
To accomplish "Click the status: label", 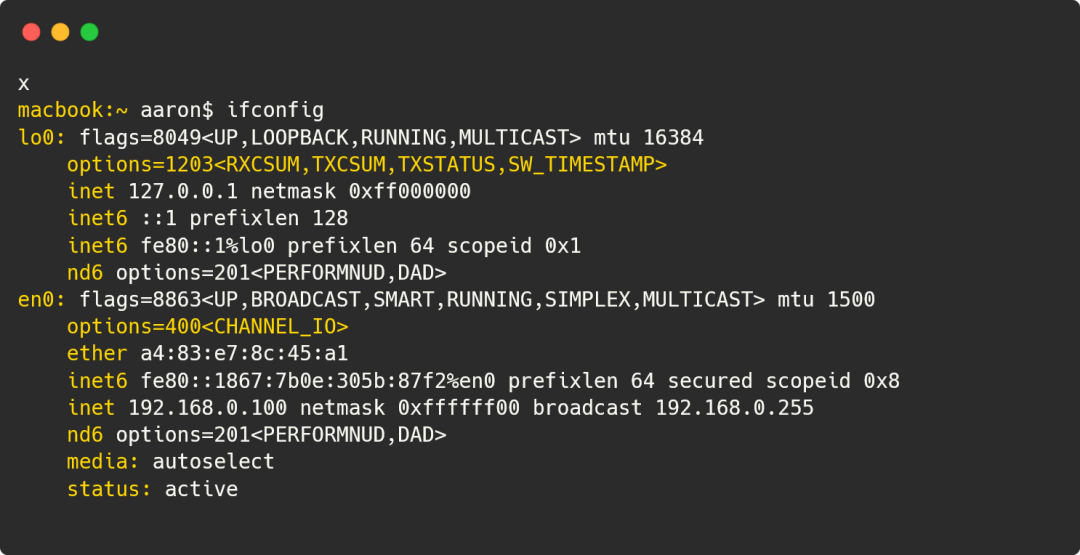I will [x=109, y=489].
